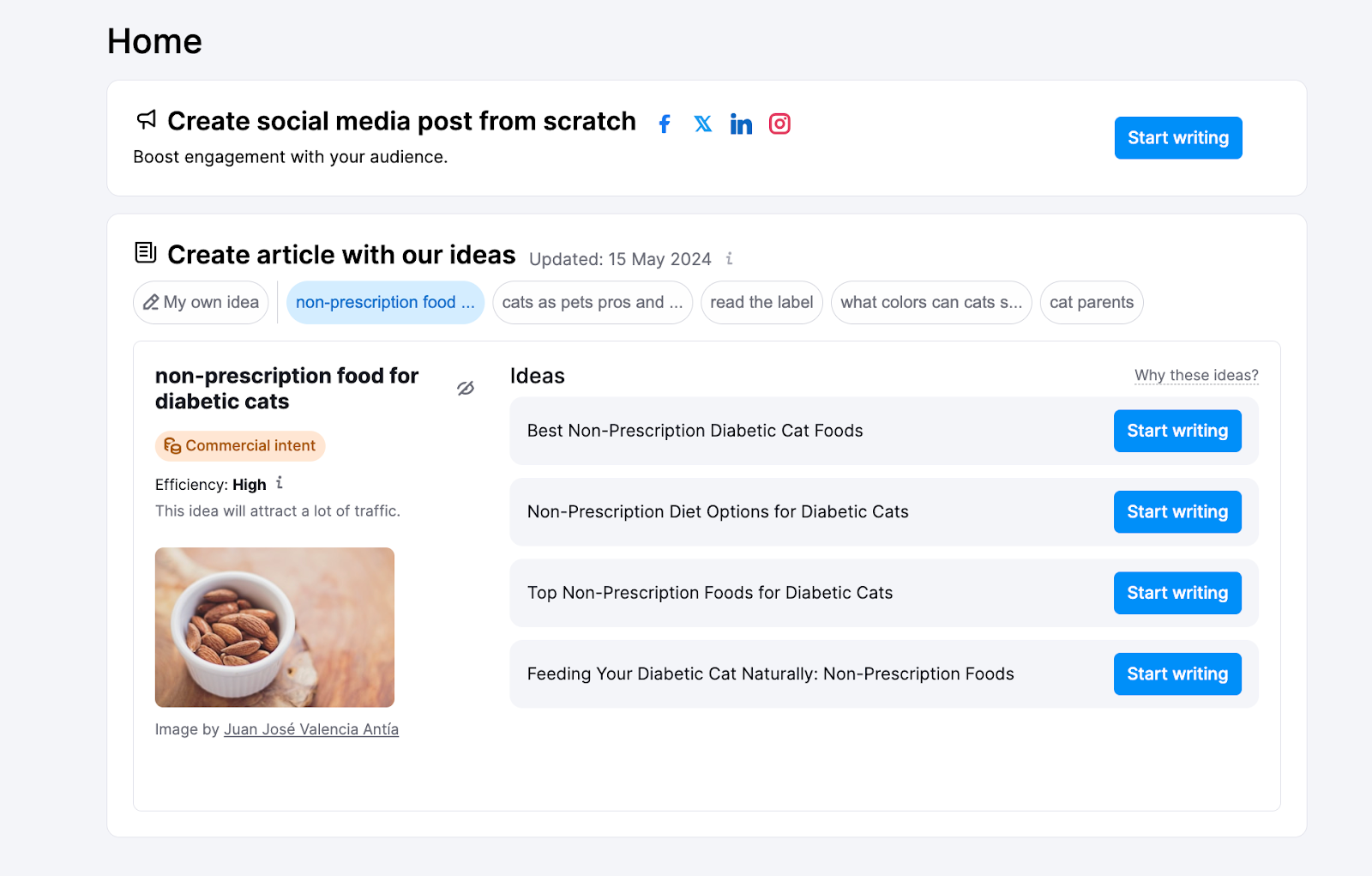Screen dimensions: 1372x876
Task: Click the pencil icon on 'My own idea'
Action: click(x=151, y=302)
